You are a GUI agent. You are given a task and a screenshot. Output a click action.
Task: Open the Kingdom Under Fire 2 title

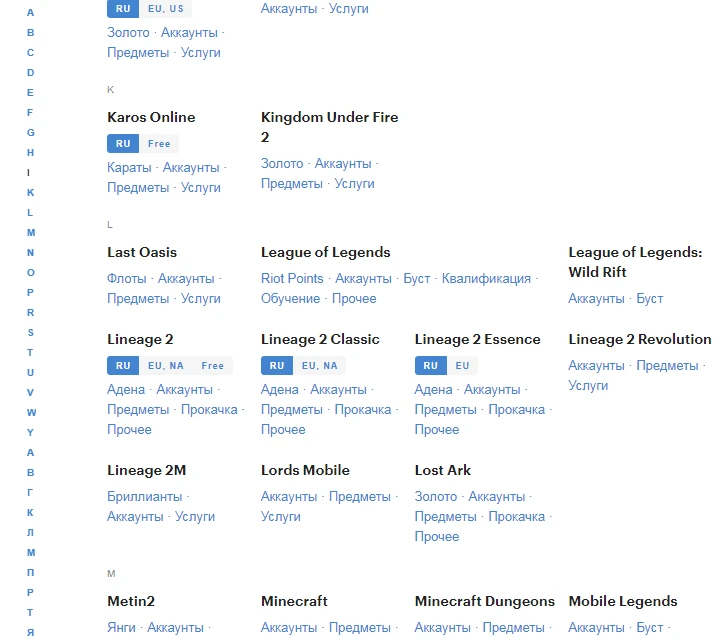coord(329,127)
